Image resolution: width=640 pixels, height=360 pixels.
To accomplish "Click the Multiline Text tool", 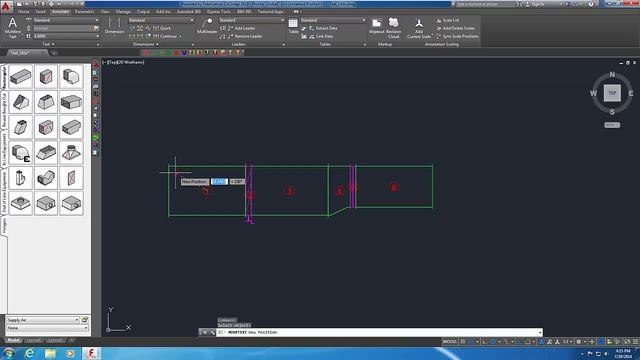I will [x=13, y=28].
